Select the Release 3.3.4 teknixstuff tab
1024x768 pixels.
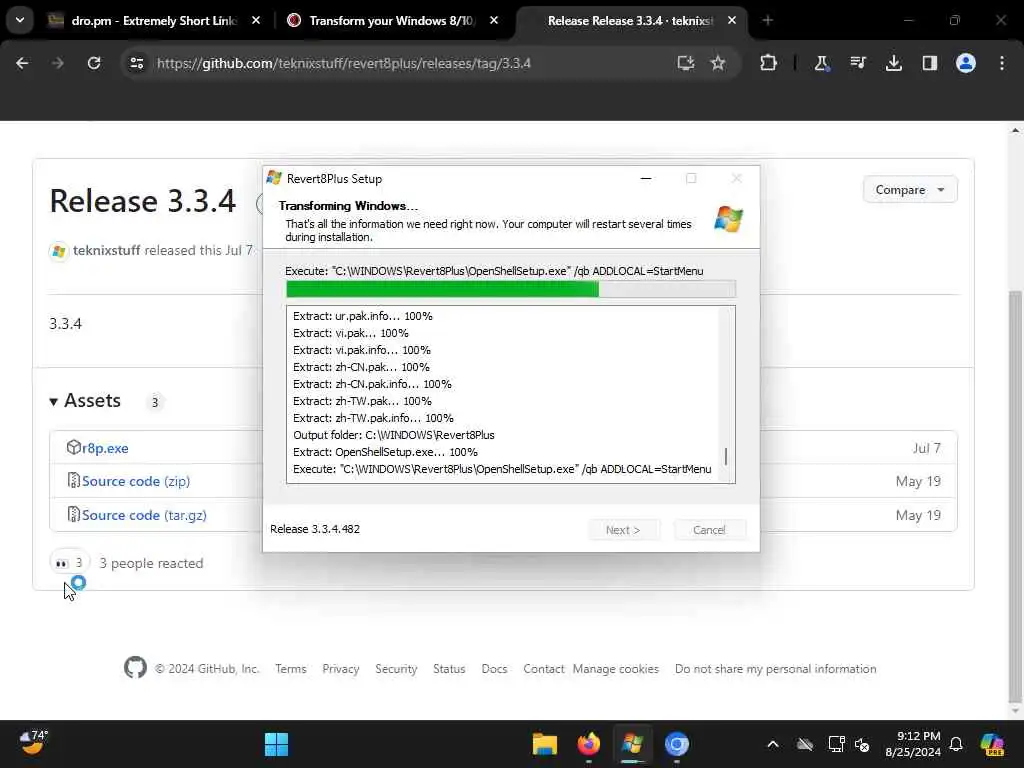630,21
